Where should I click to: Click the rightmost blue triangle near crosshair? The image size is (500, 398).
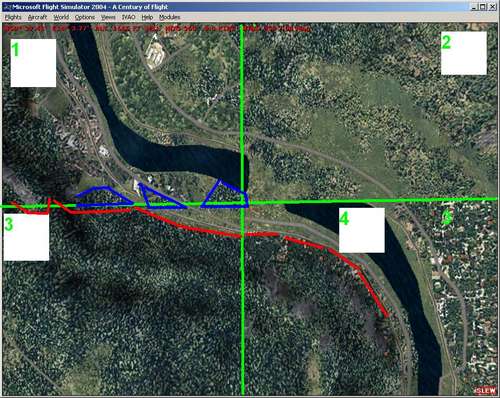click(x=225, y=194)
